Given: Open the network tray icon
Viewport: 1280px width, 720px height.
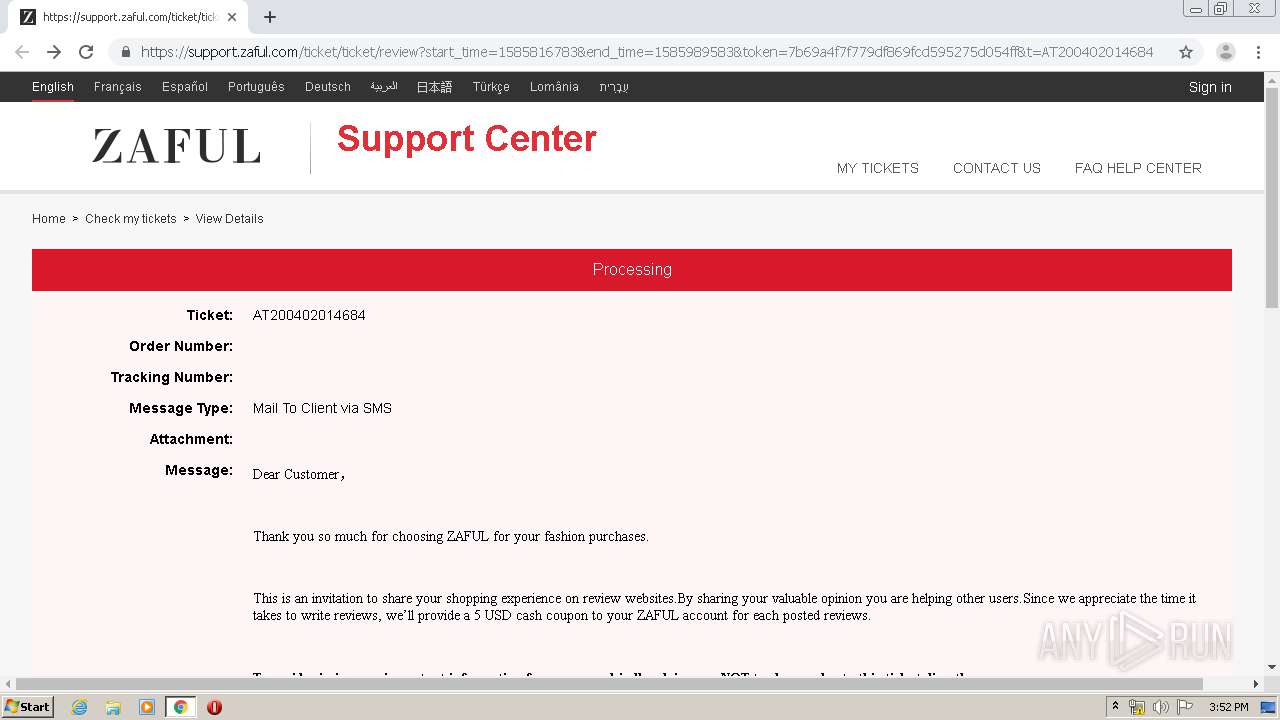Looking at the screenshot, I should click(x=1137, y=707).
